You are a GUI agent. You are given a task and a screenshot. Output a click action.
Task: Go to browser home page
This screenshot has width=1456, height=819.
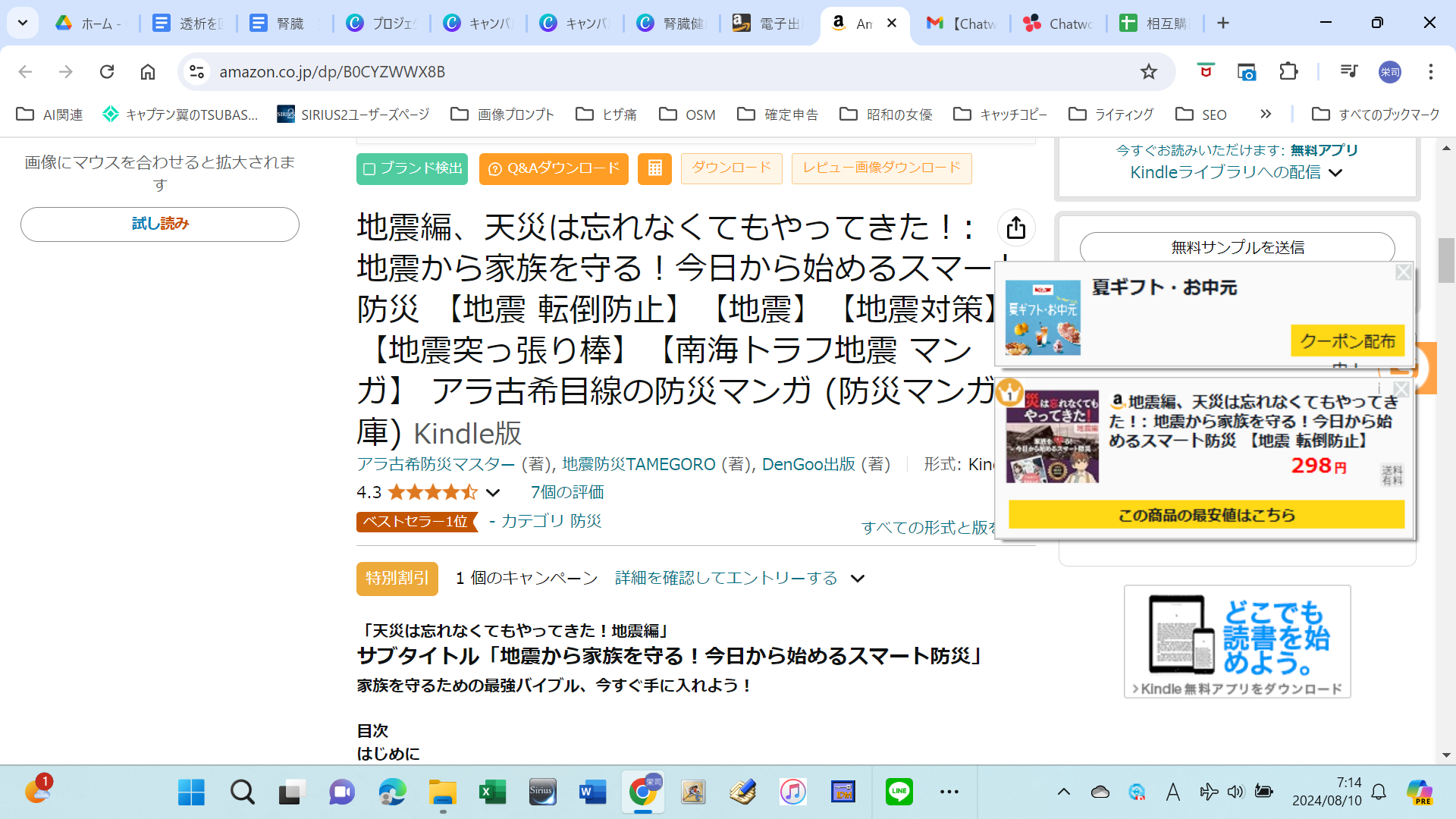pos(148,71)
